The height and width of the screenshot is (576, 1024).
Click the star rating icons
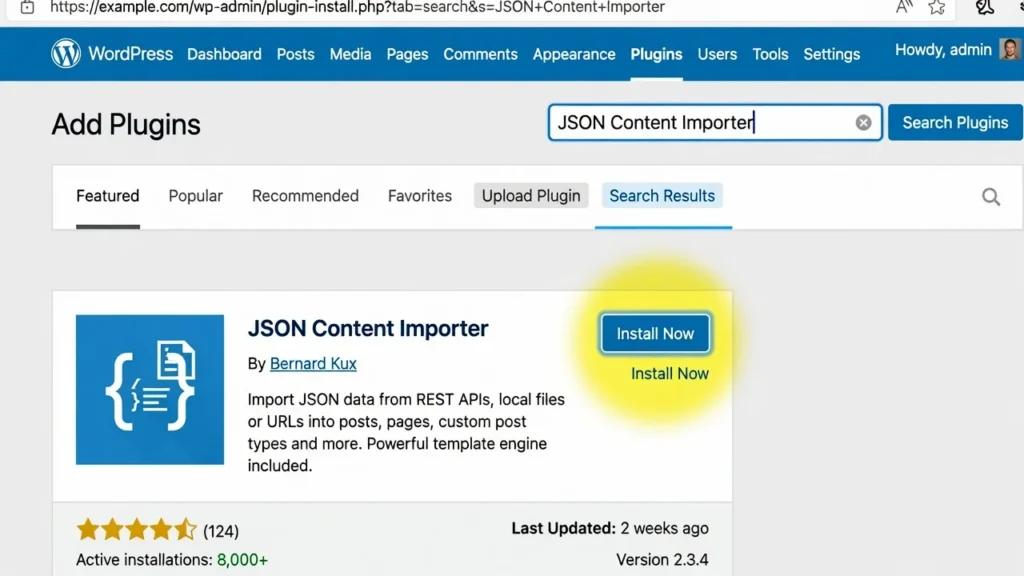pos(136,530)
